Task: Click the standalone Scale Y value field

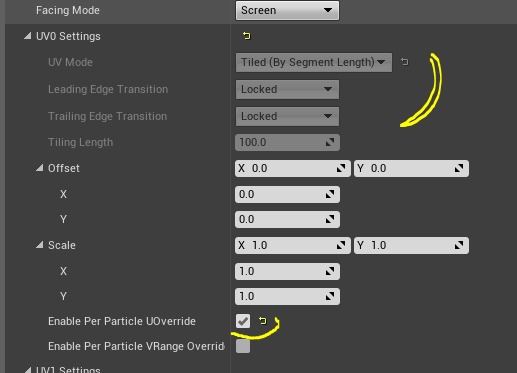Action: (x=287, y=296)
